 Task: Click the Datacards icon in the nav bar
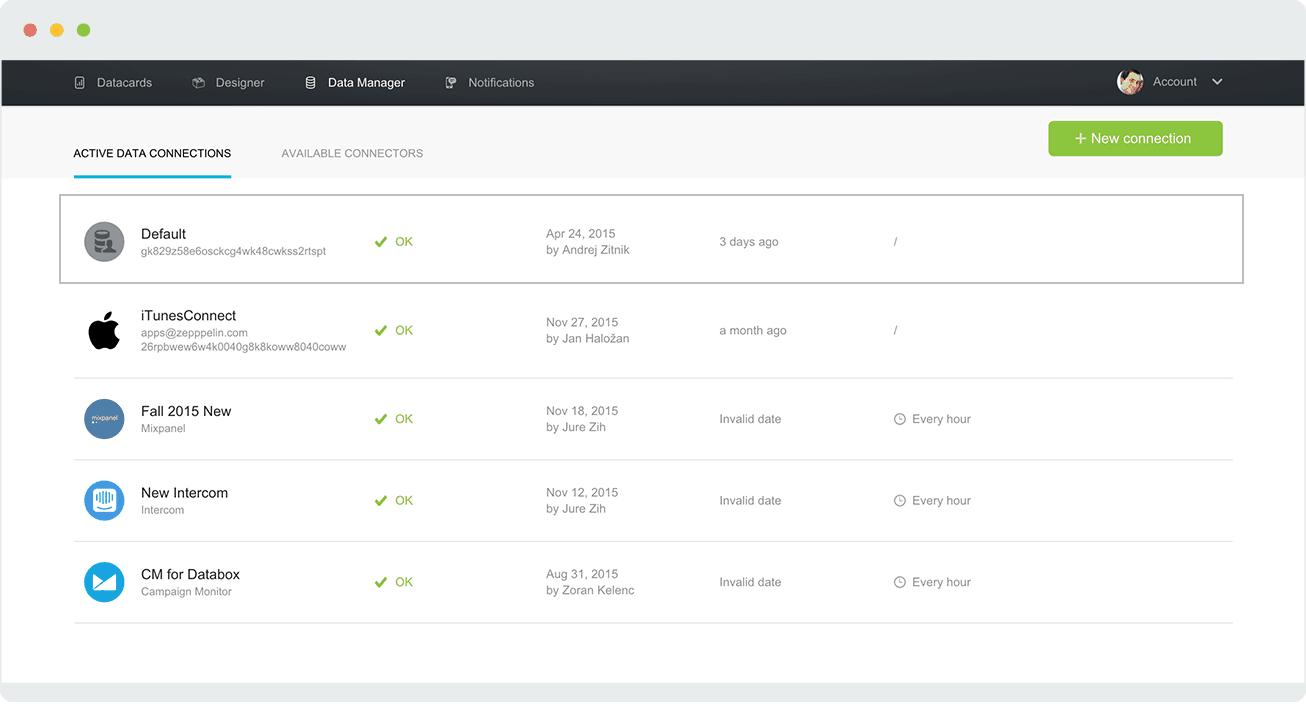tap(80, 83)
